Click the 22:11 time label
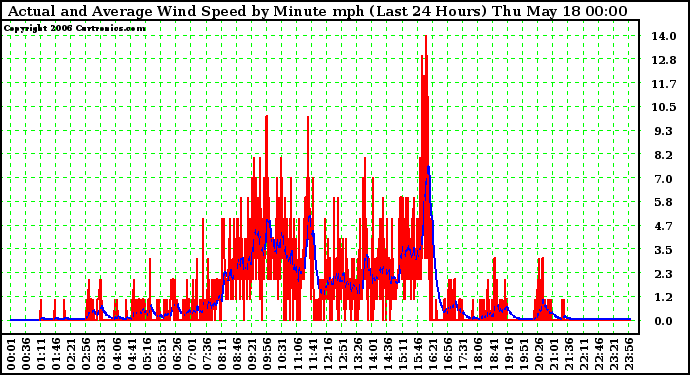The width and height of the screenshot is (690, 375). tap(584, 354)
